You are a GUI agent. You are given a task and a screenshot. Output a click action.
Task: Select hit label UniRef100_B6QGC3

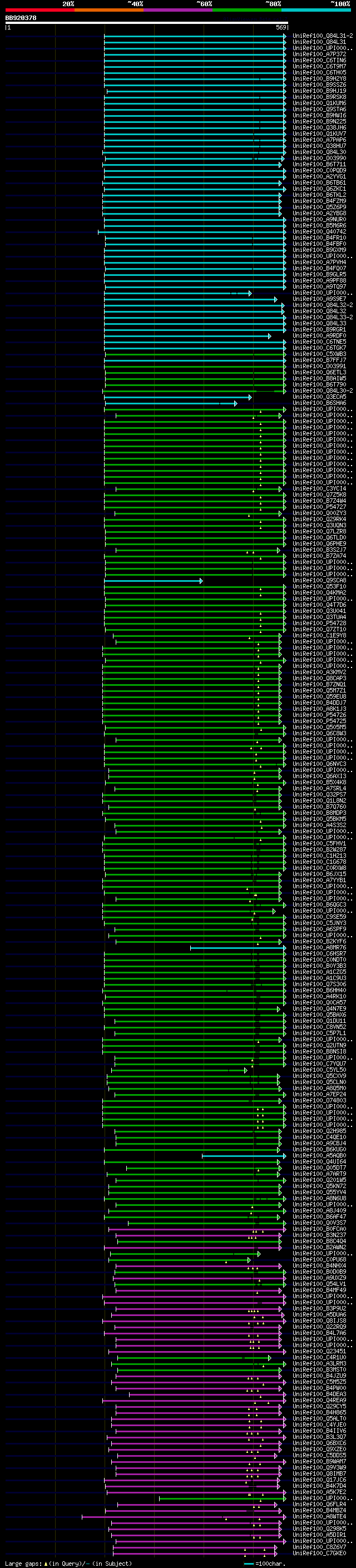point(319,905)
